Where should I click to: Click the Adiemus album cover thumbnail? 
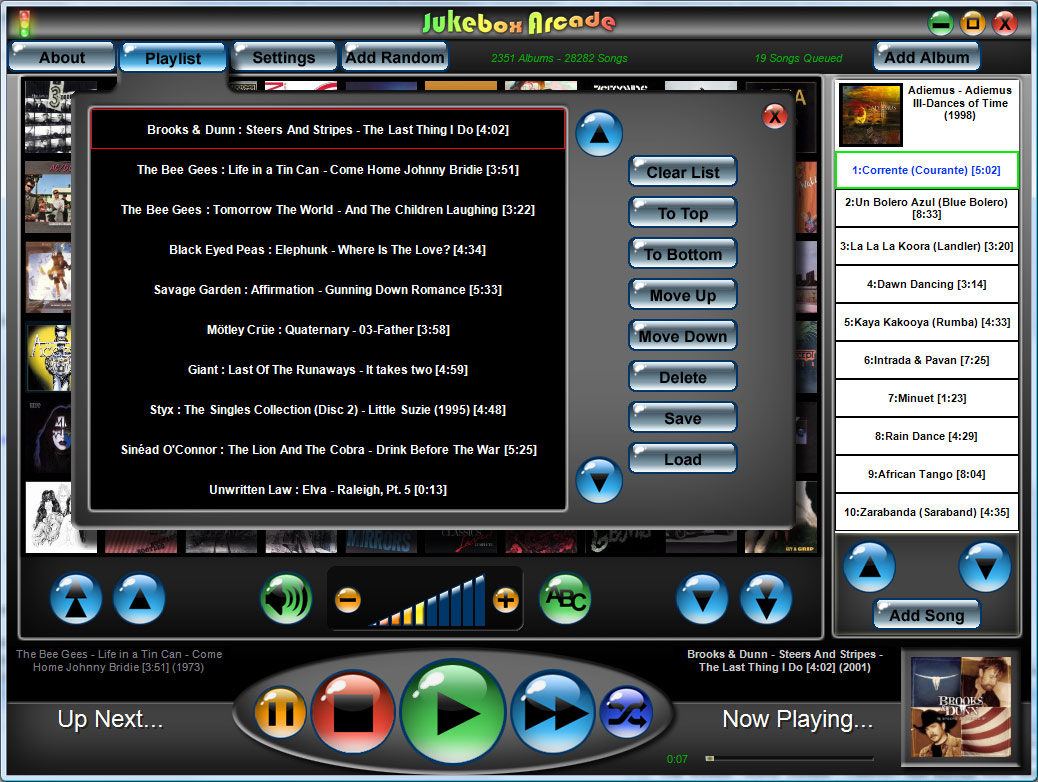pos(871,115)
